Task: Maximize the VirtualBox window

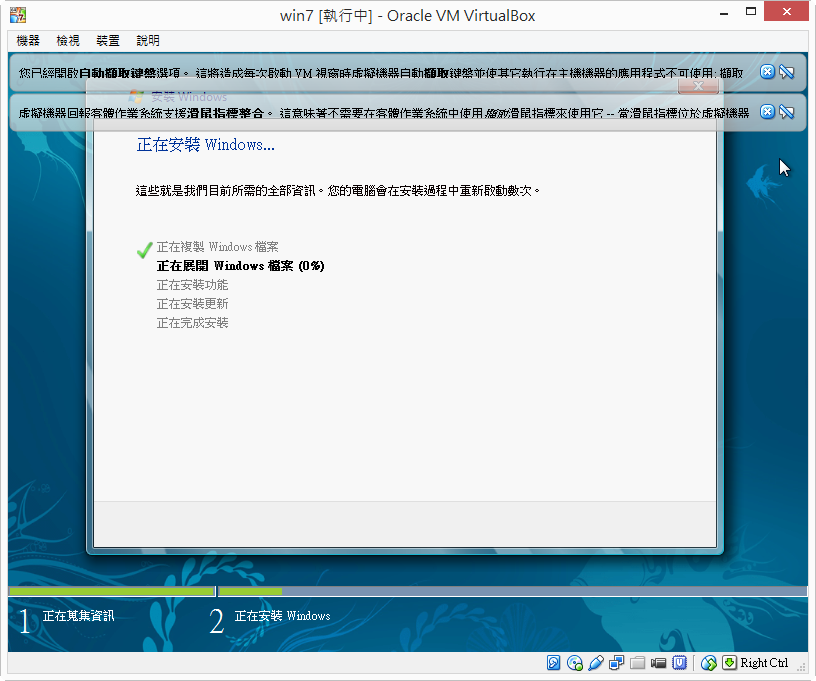Action: (750, 11)
